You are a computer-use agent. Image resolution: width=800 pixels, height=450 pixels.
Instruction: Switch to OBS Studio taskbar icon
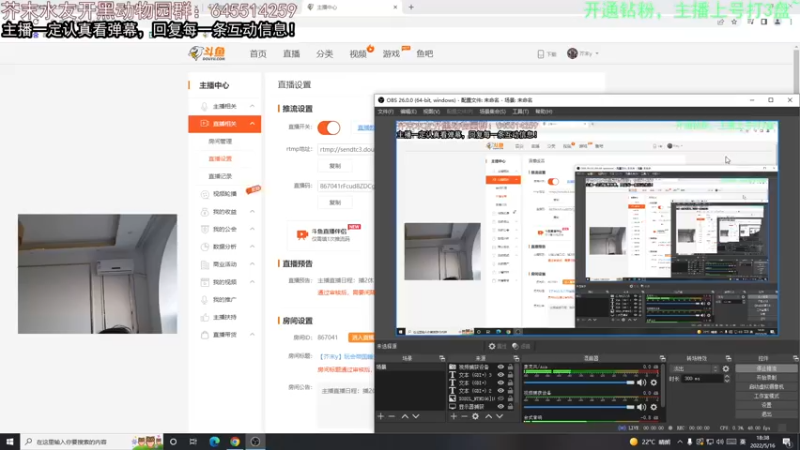pos(256,441)
